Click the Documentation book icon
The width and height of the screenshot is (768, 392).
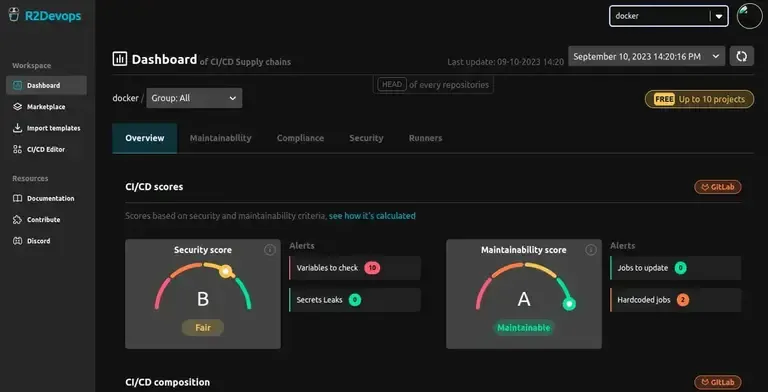[18, 198]
